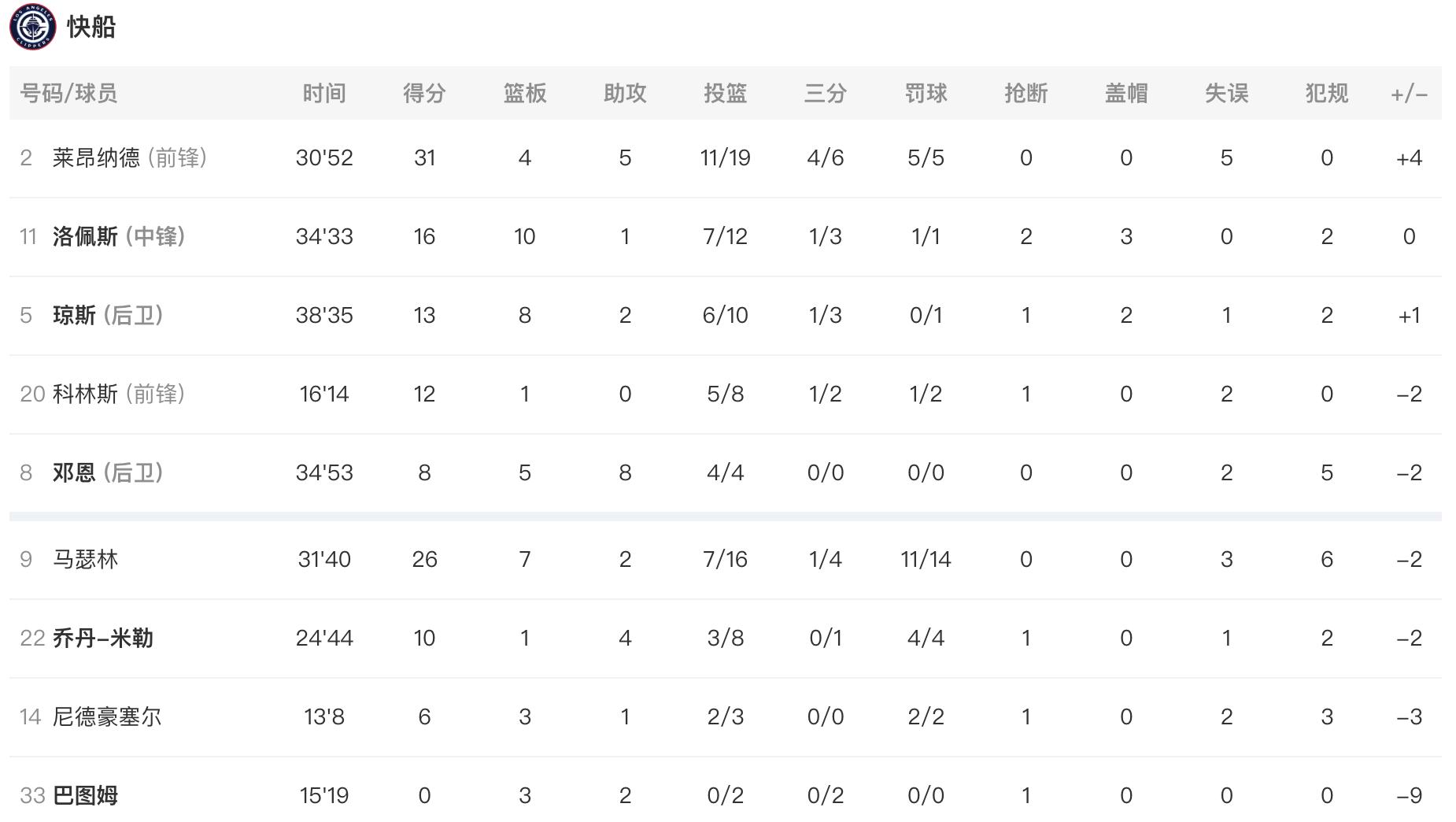Select 尼德豪塞尔 in the box score

pos(107,717)
